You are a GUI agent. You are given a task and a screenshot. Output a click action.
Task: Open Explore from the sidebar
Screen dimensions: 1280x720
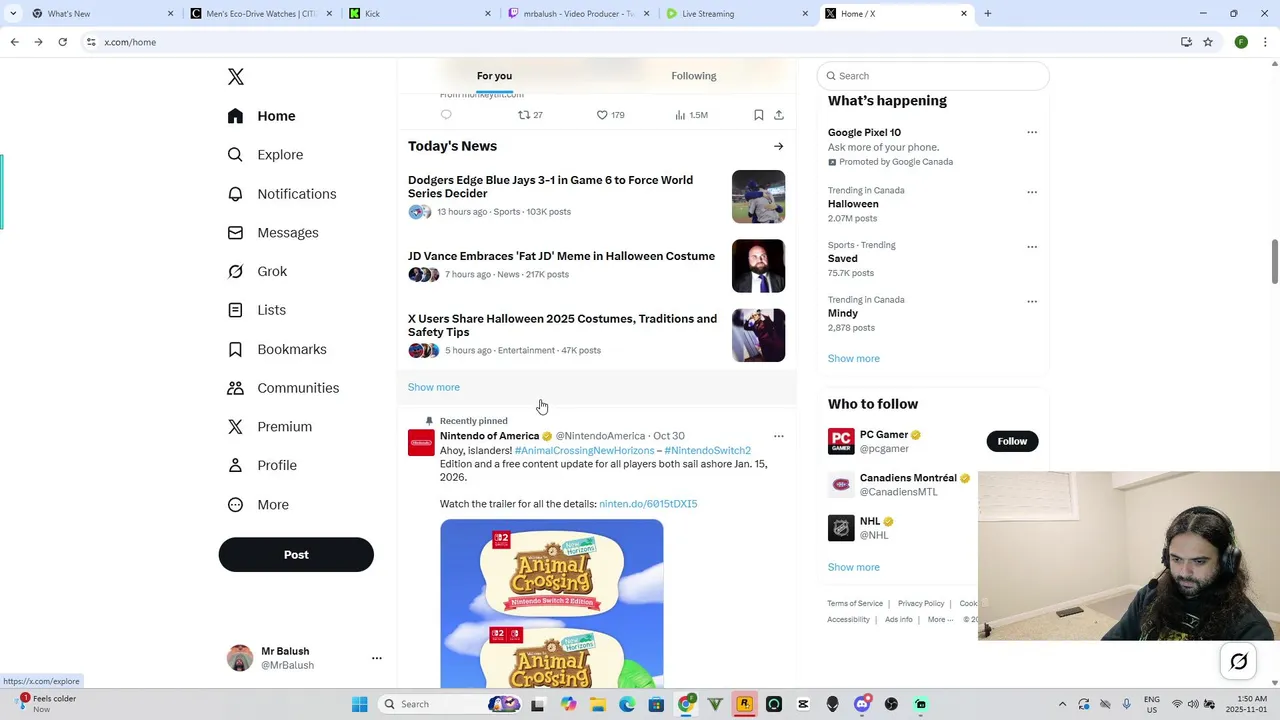click(266, 155)
